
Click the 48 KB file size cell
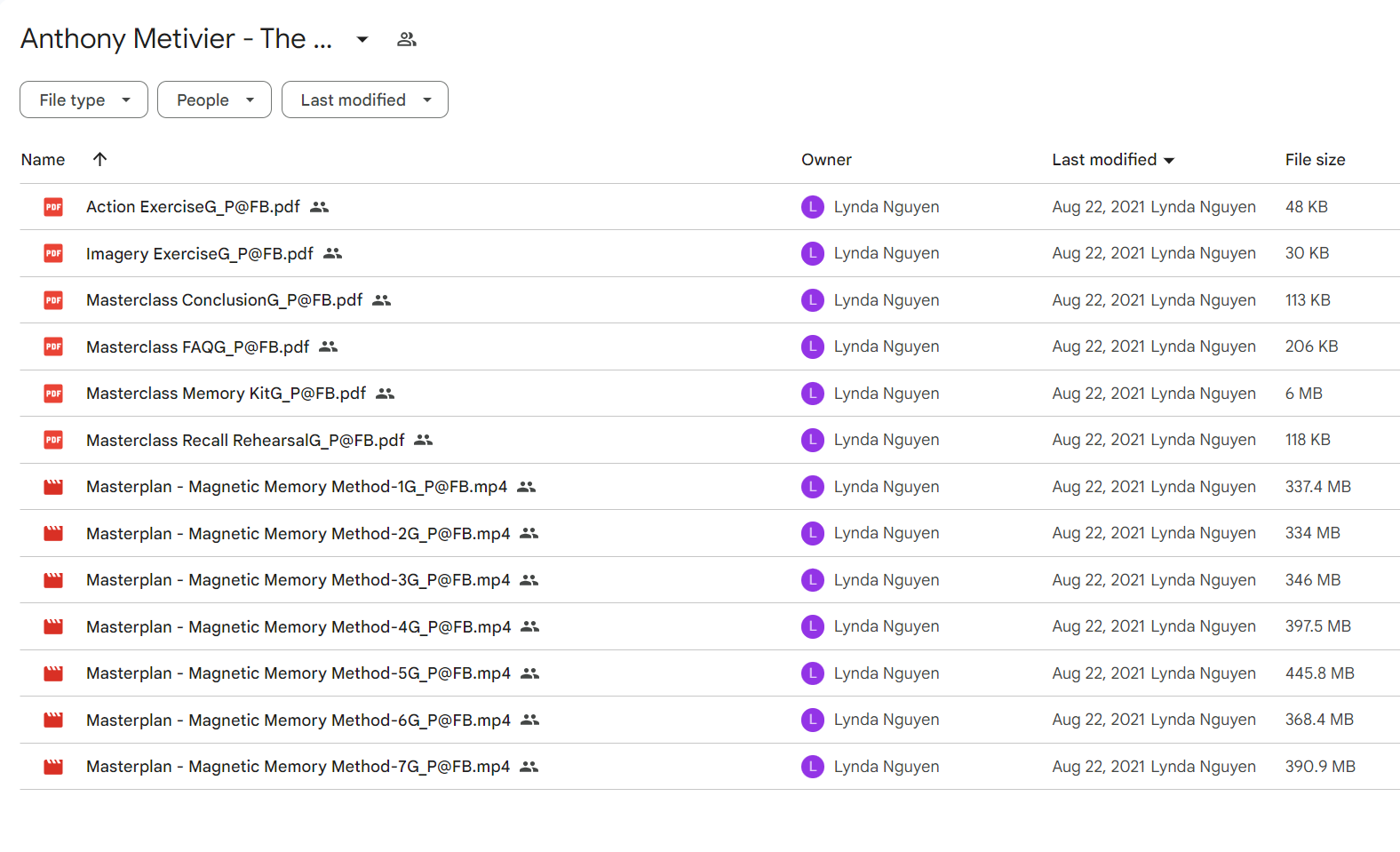1307,207
